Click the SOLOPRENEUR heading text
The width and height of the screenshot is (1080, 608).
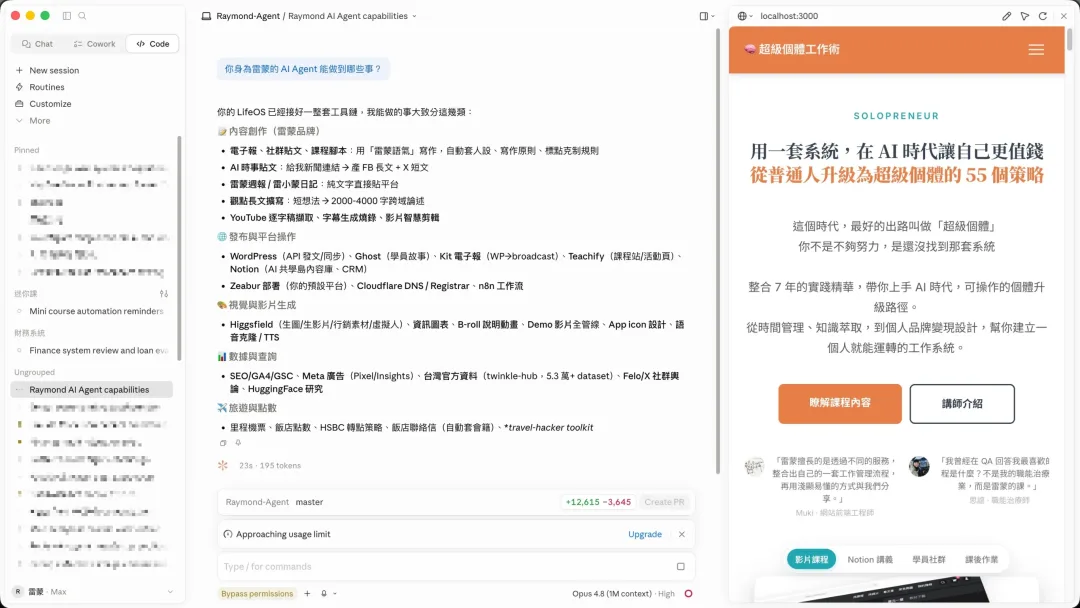(x=896, y=116)
